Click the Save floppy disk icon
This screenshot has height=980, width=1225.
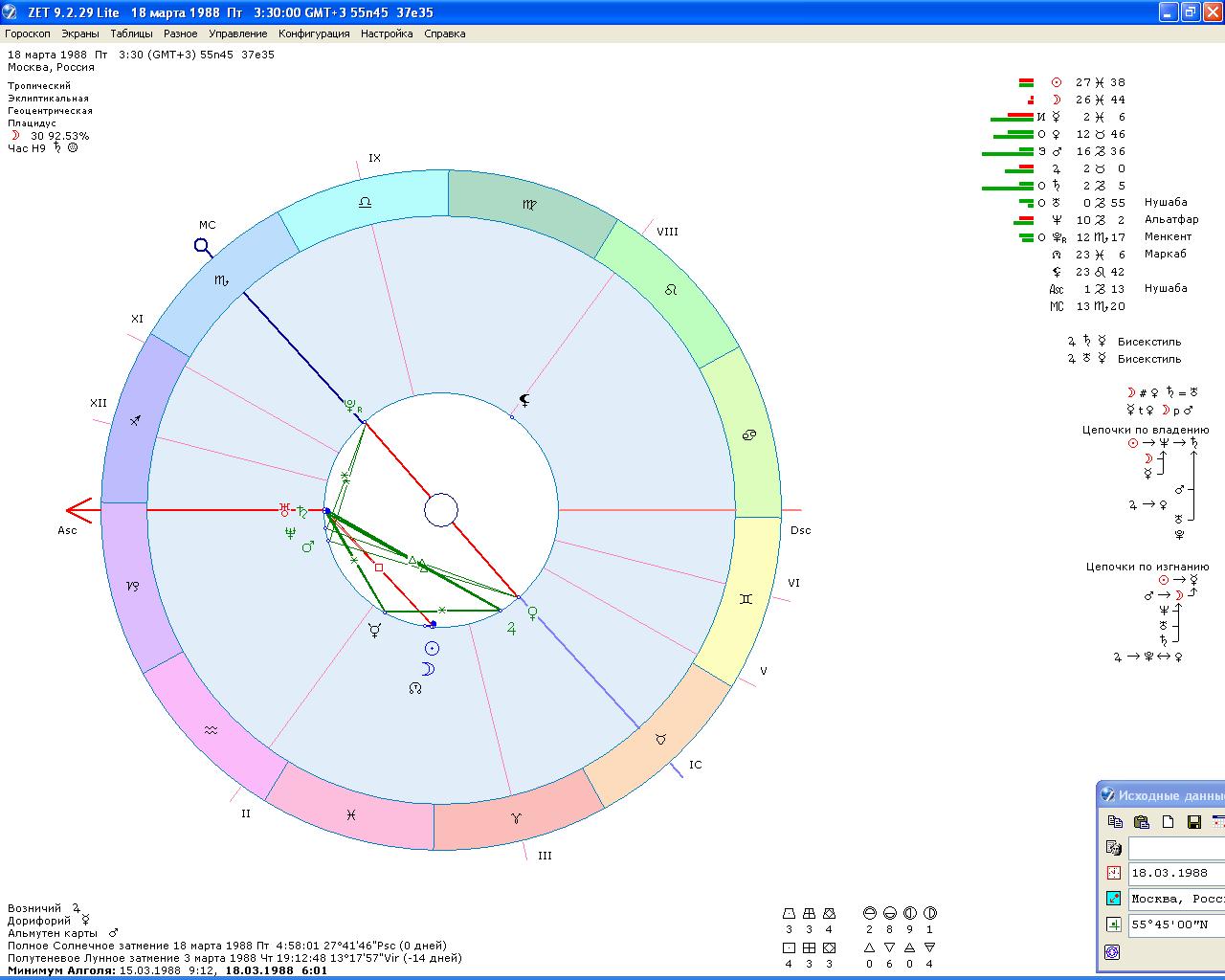coord(1193,821)
